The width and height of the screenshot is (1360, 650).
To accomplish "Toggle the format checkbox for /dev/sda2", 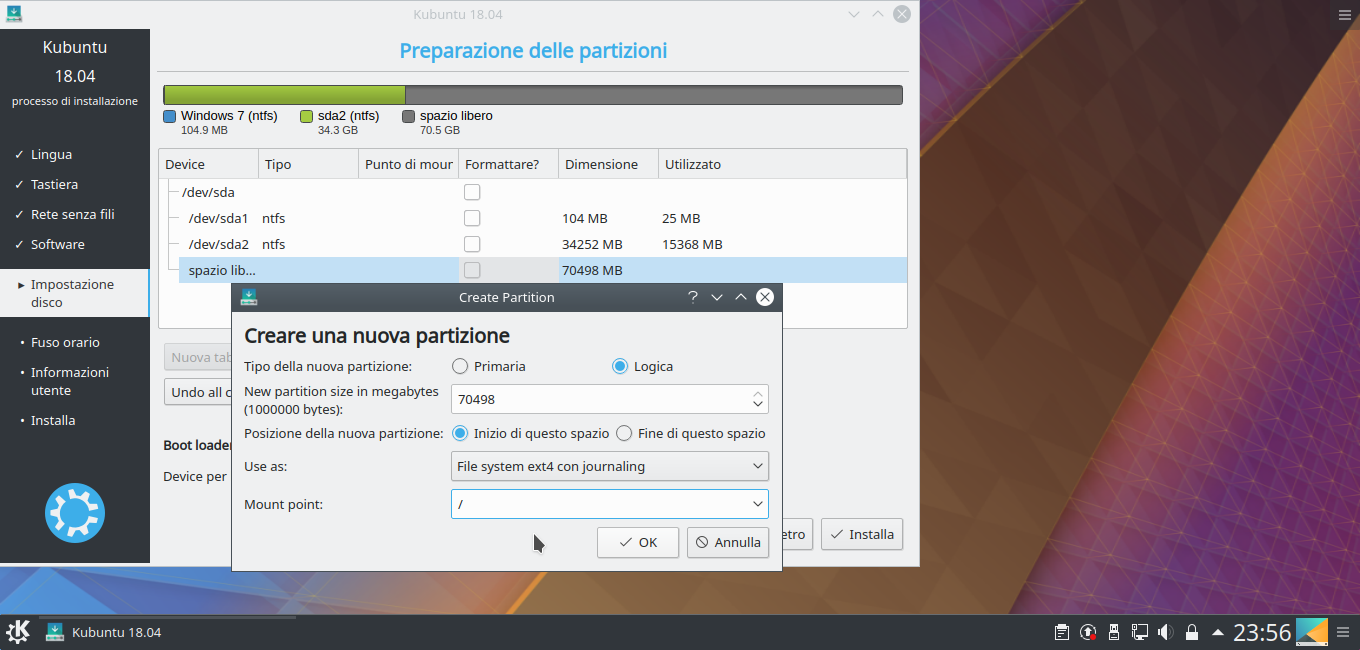I will (x=472, y=244).
